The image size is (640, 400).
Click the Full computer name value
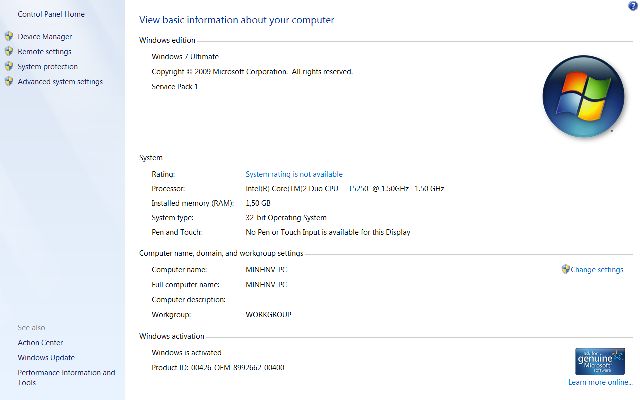pyautogui.click(x=267, y=284)
